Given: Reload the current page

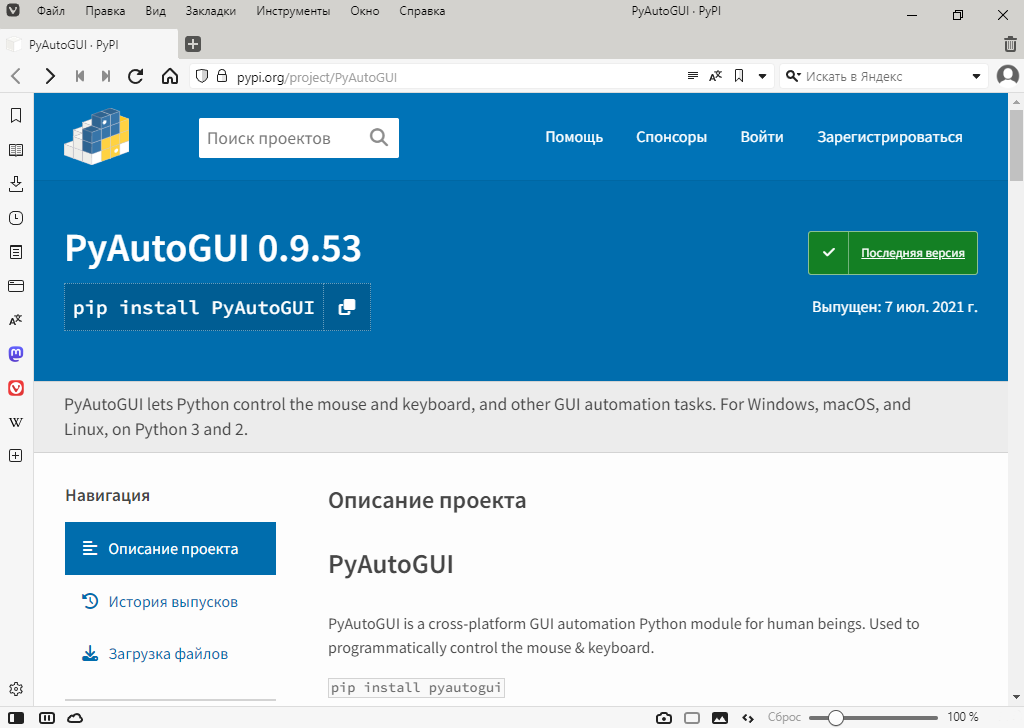Looking at the screenshot, I should 136,76.
